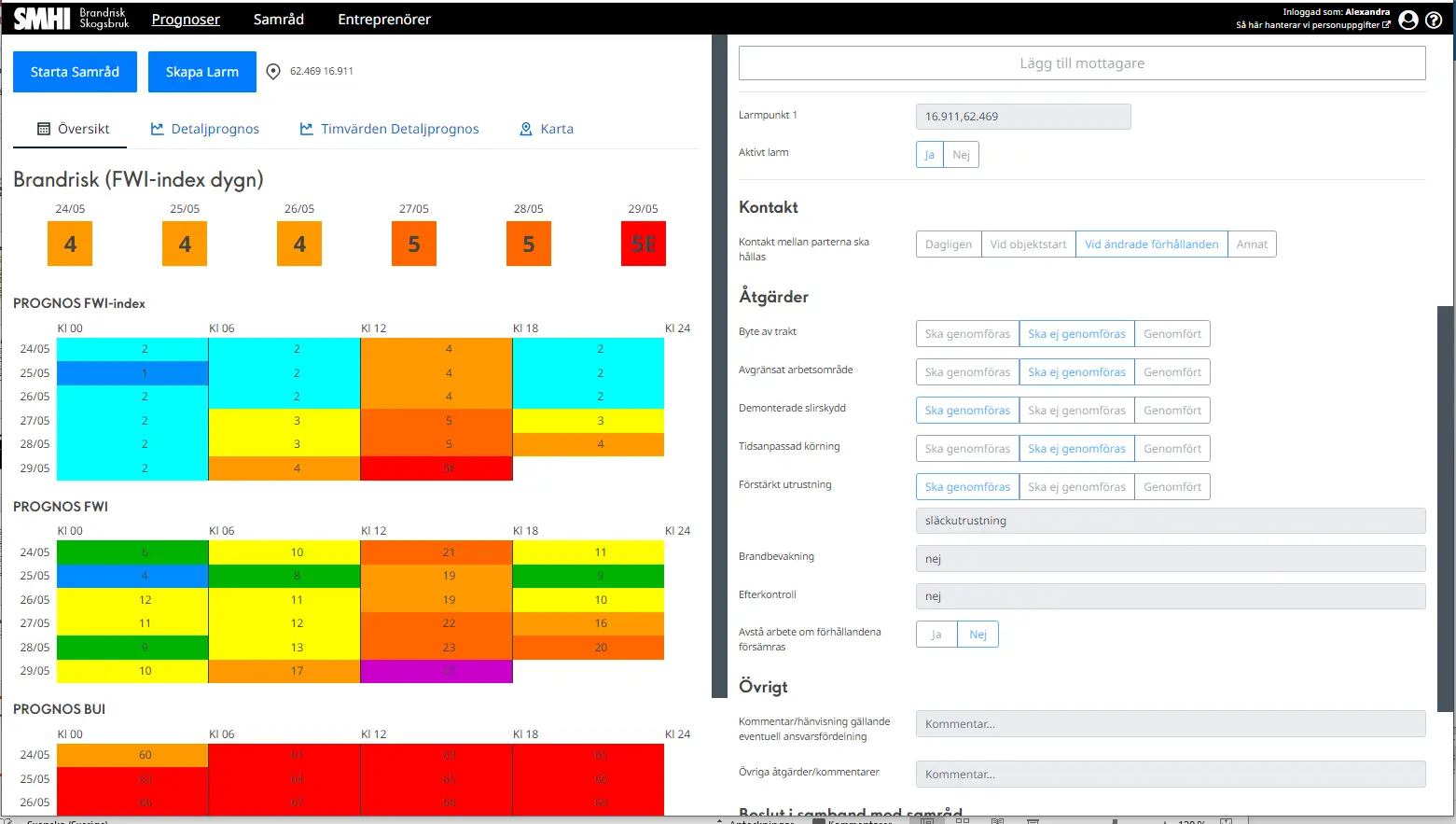
Task: Click the SMHI Brandrisk Skogsbruk logo
Action: (x=71, y=19)
